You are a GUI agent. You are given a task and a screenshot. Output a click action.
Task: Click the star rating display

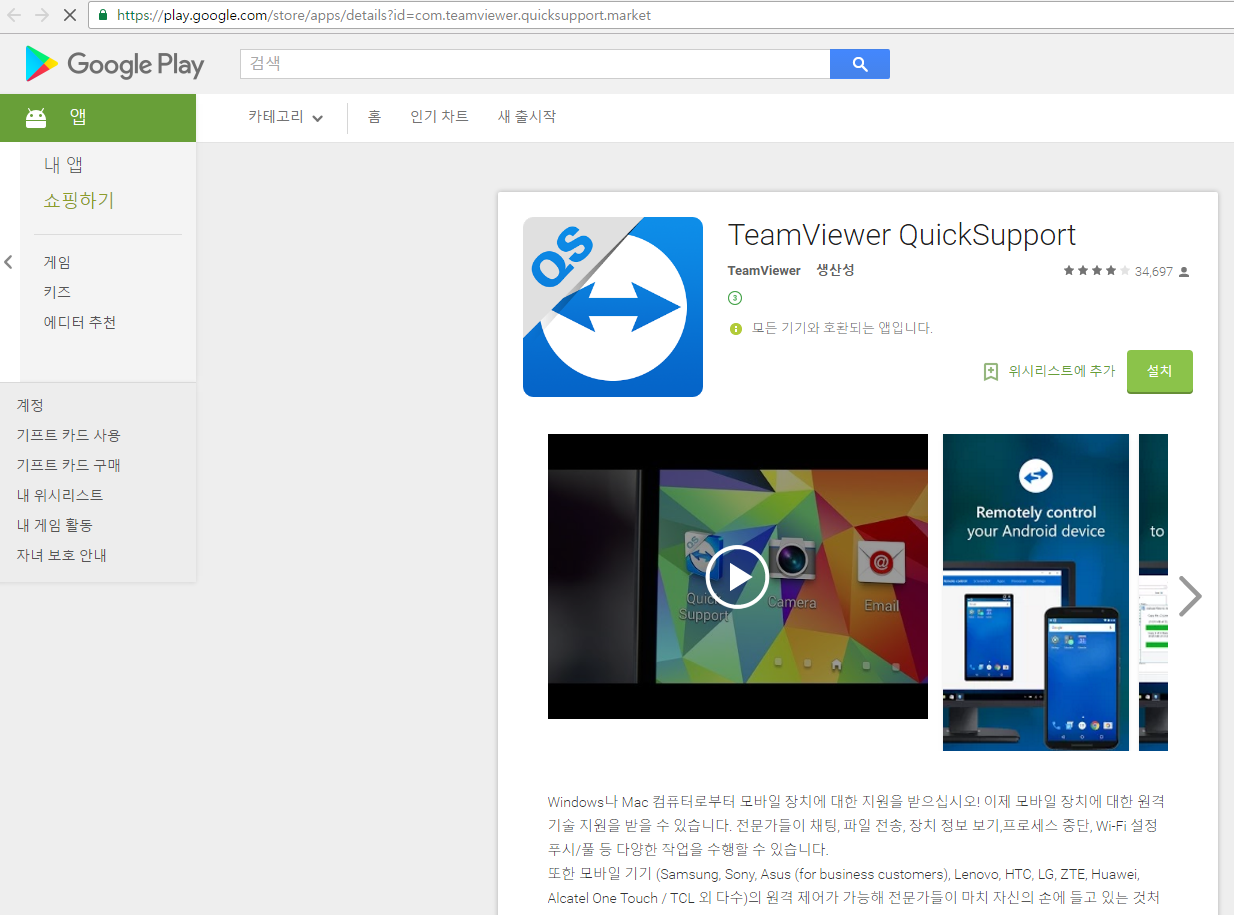click(x=1097, y=271)
